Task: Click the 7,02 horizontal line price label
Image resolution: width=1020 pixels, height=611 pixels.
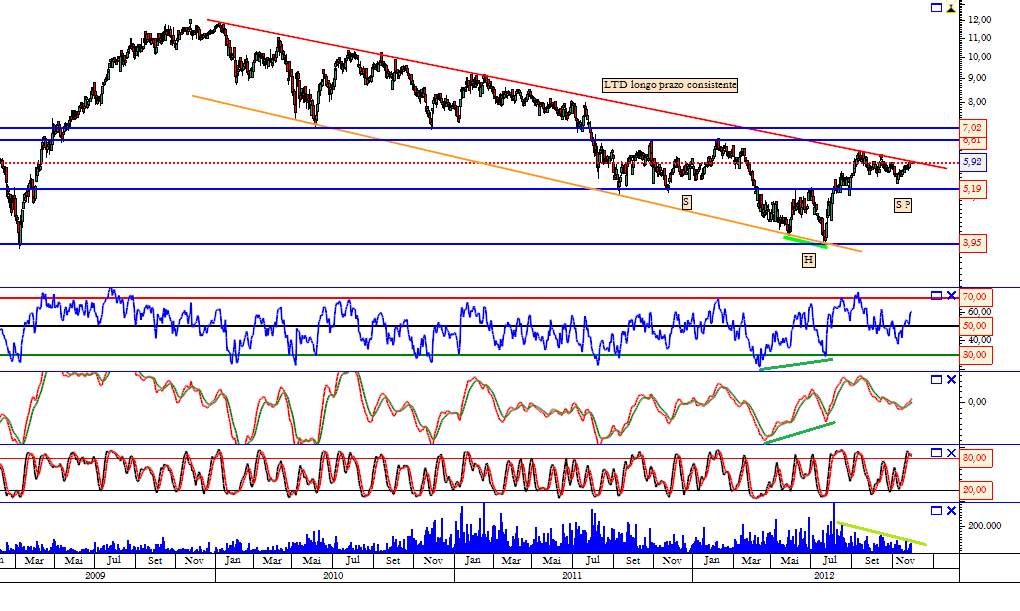Action: click(973, 128)
